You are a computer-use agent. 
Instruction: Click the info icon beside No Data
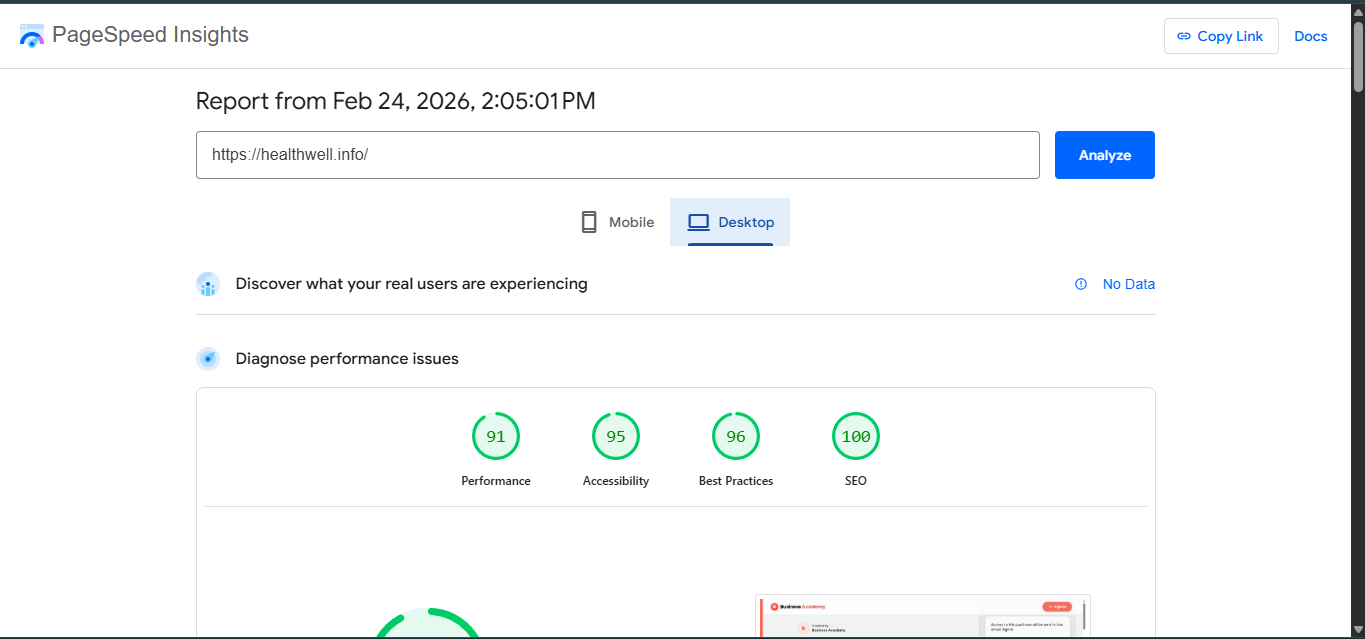pos(1081,284)
